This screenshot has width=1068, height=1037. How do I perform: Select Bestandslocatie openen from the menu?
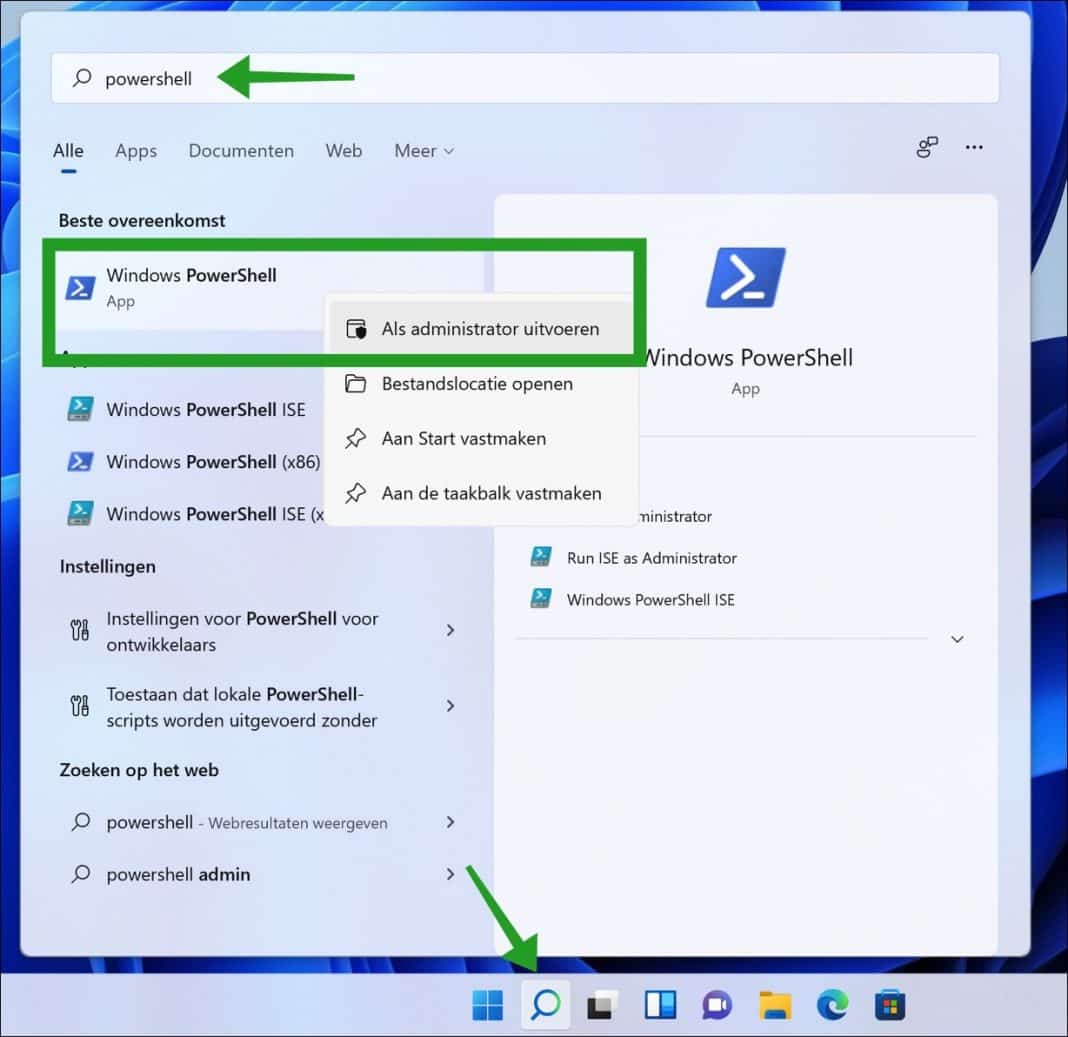[476, 383]
